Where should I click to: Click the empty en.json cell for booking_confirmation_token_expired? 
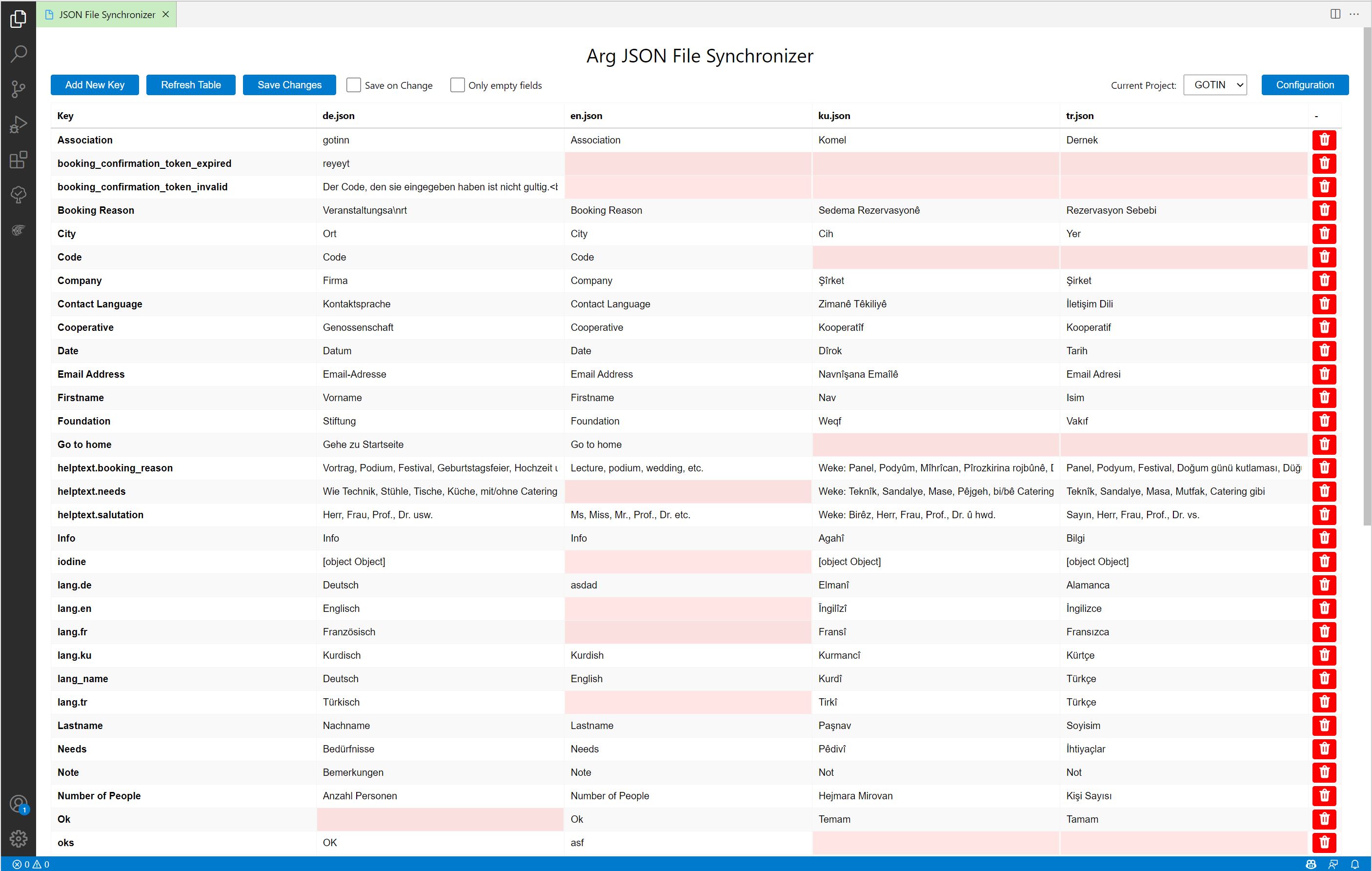[686, 163]
